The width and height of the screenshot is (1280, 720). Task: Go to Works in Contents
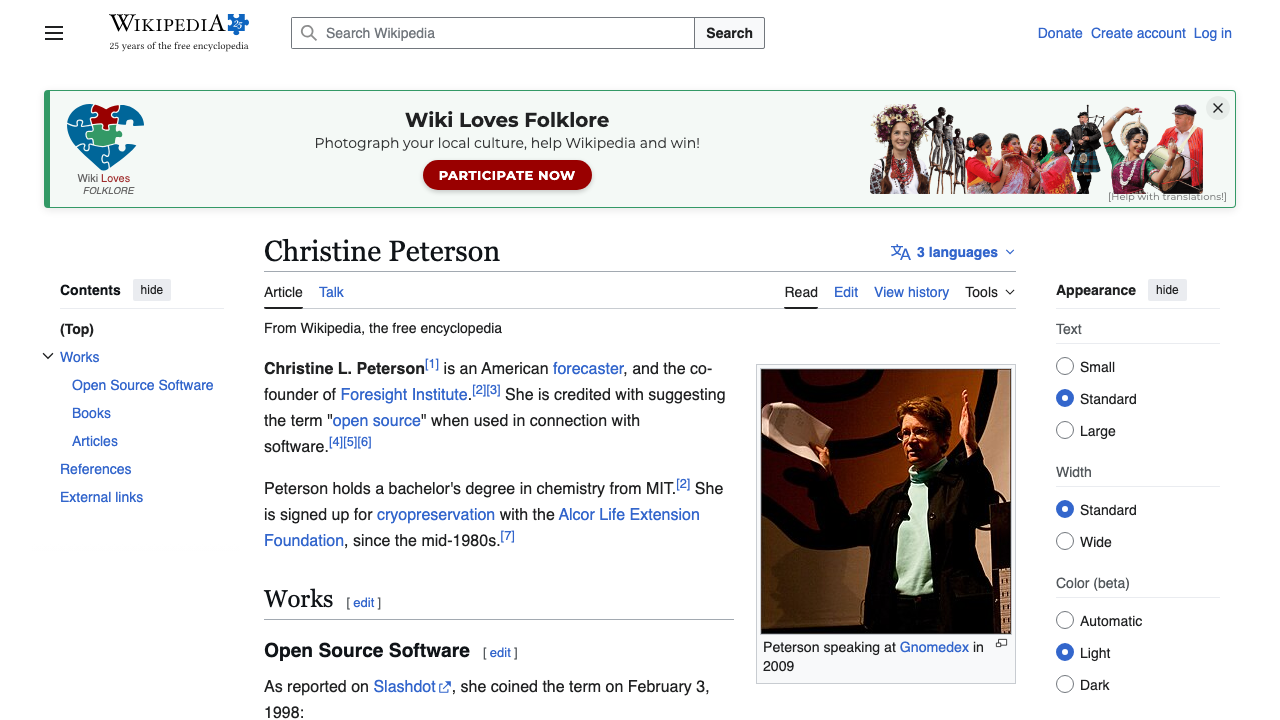pos(80,357)
